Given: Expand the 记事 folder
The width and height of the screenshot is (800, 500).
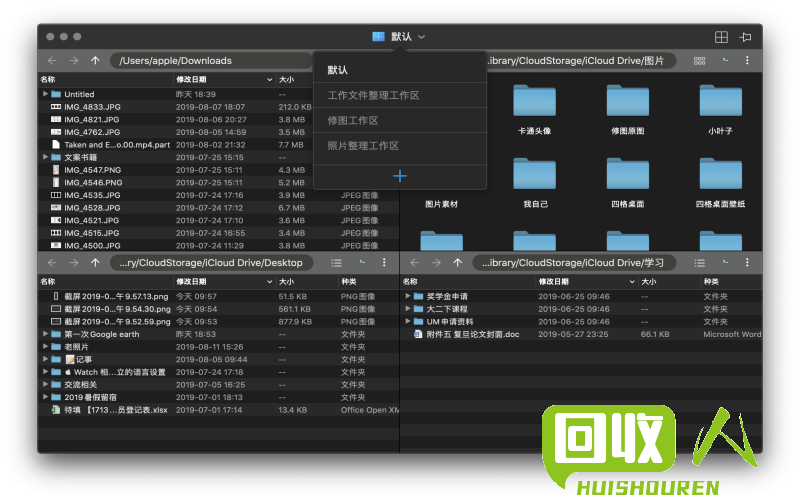Looking at the screenshot, I should pyautogui.click(x=45, y=359).
